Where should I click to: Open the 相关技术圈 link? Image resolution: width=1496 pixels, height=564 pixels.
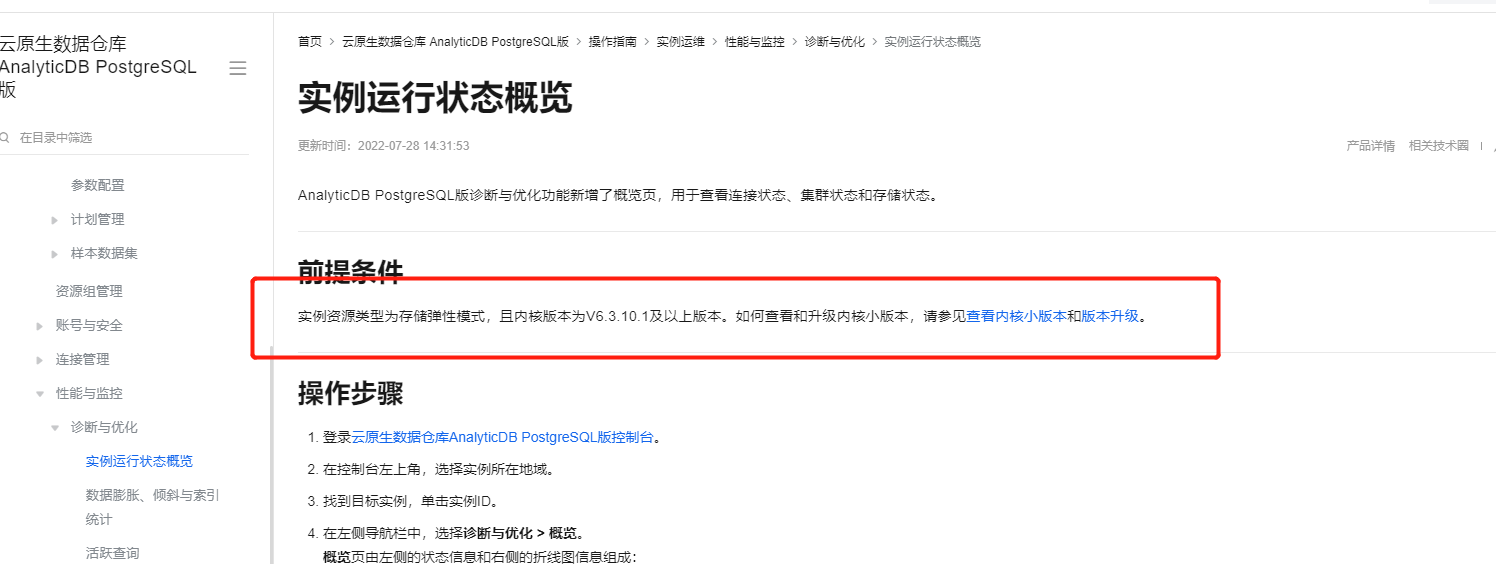[1439, 146]
